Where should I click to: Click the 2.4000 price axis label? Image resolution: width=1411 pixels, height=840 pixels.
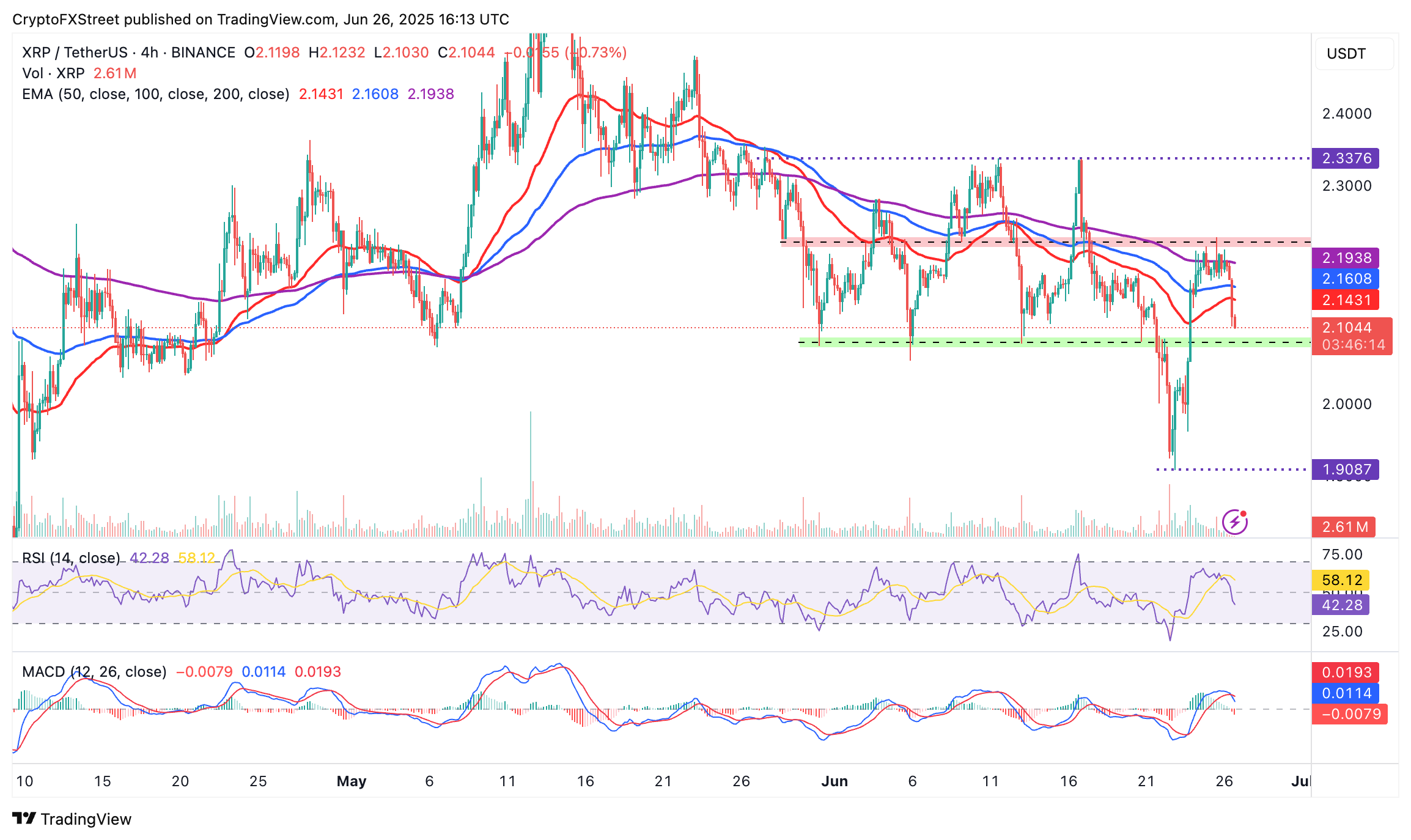click(1347, 114)
